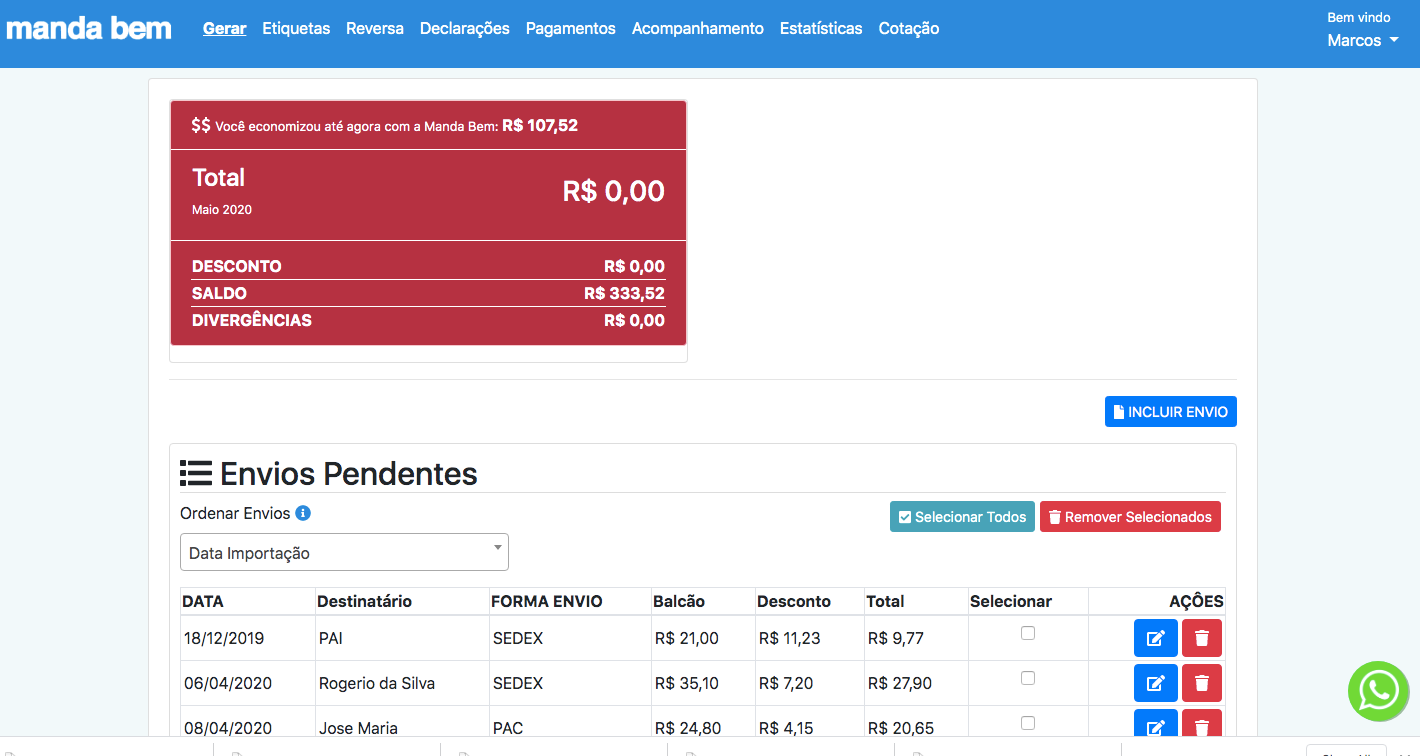The image size is (1420, 756).
Task: Go to the Estatísticas page
Action: (x=820, y=29)
